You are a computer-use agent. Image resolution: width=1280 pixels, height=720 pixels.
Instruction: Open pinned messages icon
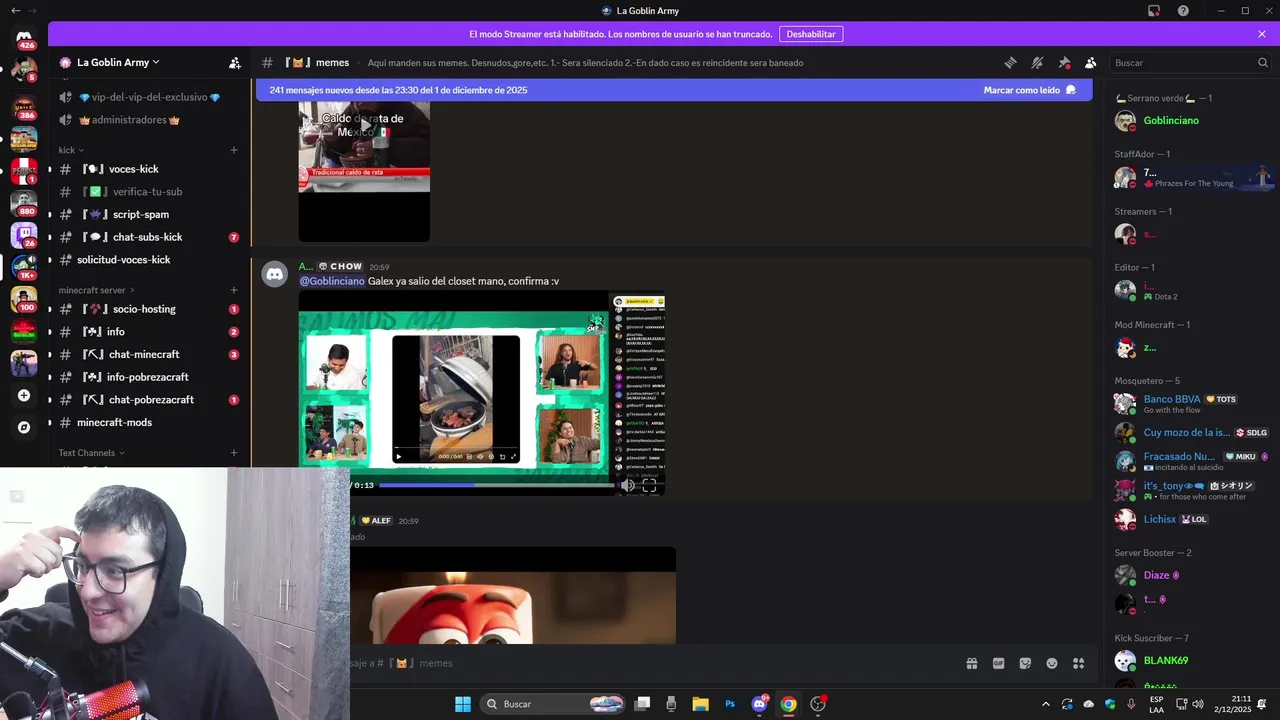(x=1064, y=62)
